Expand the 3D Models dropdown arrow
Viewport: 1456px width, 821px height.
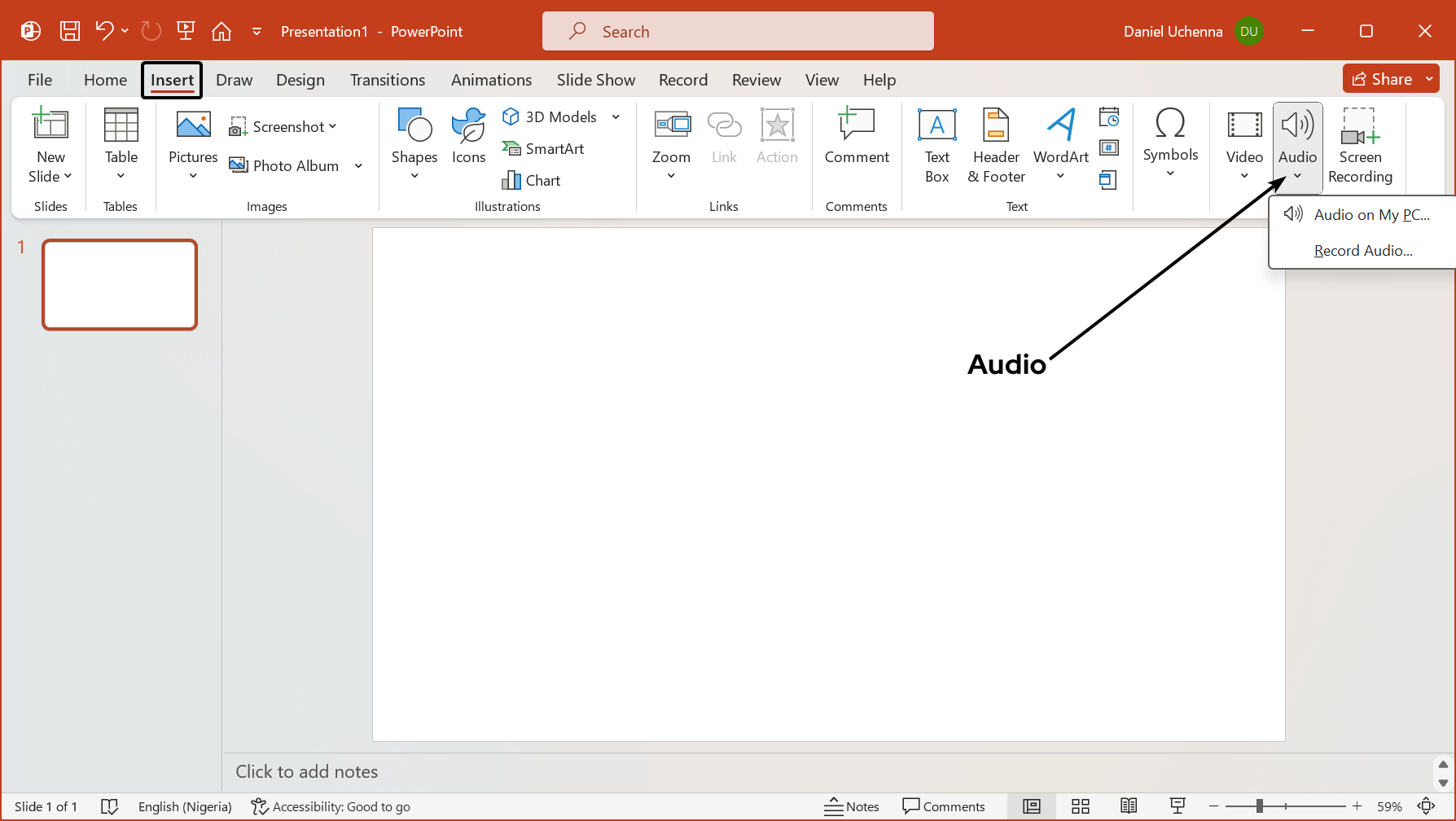coord(616,117)
